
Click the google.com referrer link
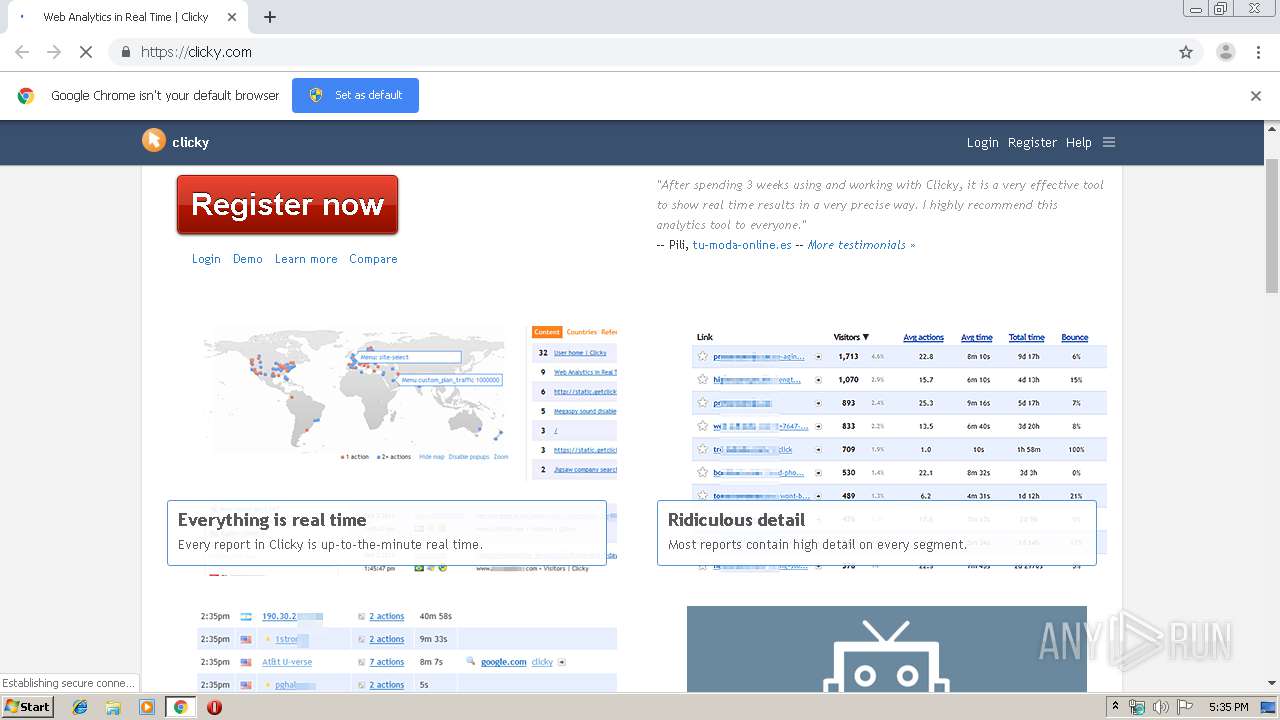coord(503,662)
